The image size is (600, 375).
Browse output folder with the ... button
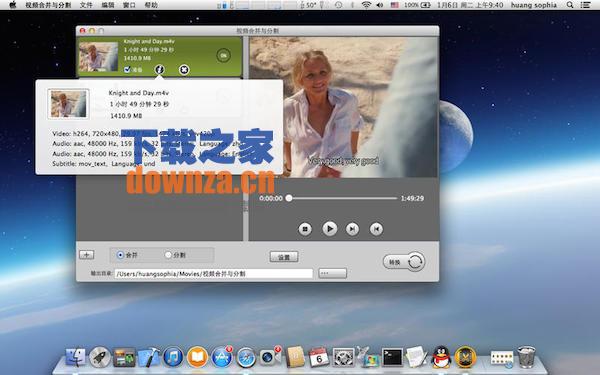(333, 273)
